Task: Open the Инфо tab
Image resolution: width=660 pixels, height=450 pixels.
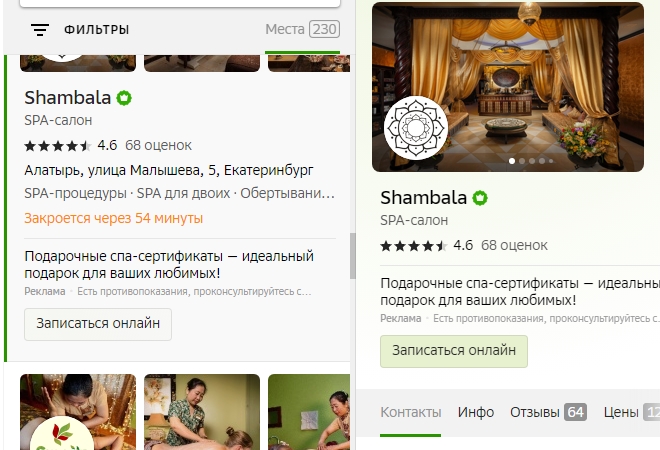Action: 476,412
